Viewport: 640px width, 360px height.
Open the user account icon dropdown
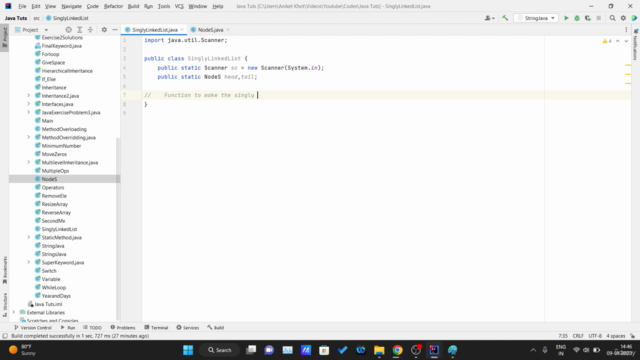point(489,18)
